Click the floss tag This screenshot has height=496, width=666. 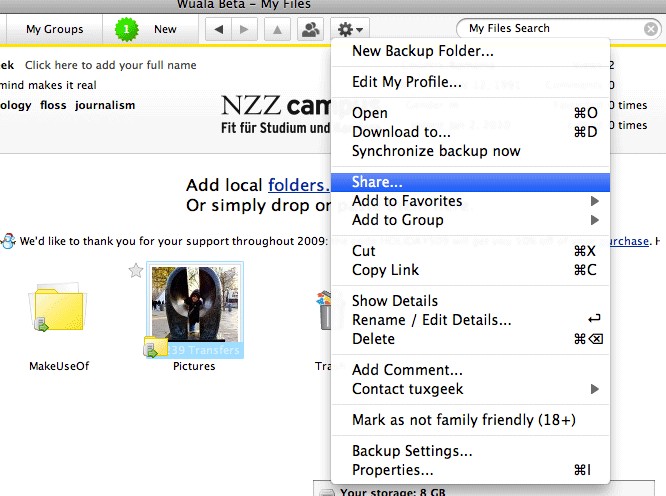coord(53,105)
